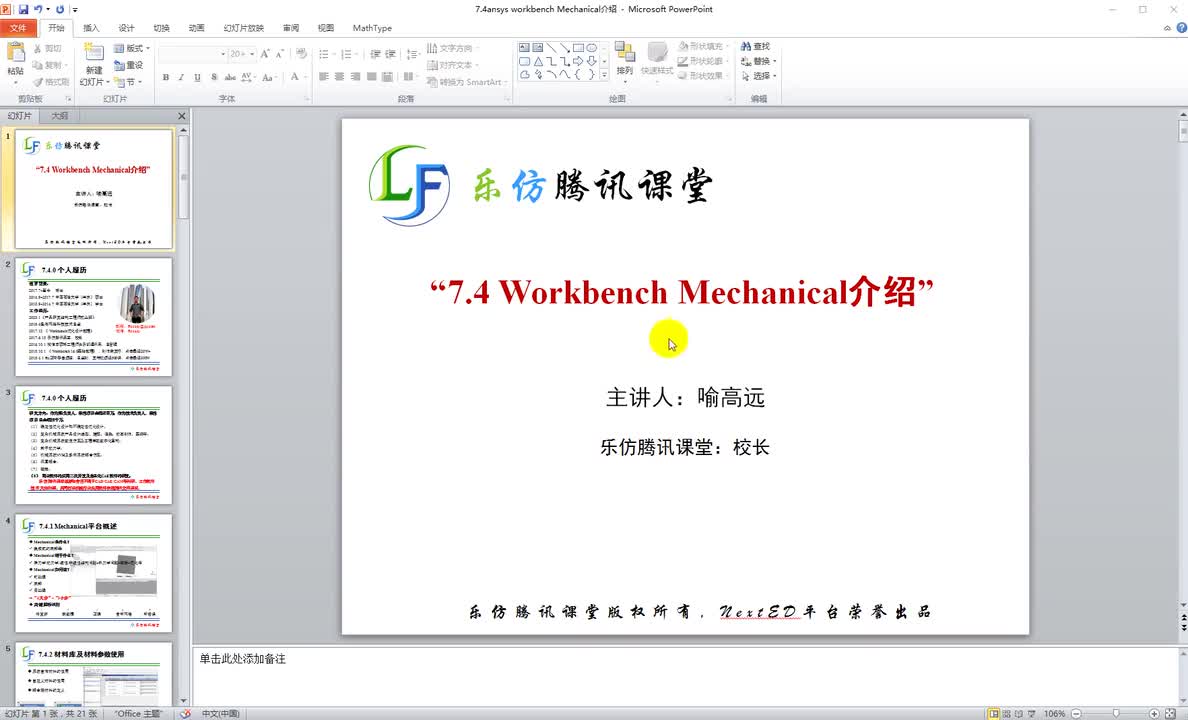The width and height of the screenshot is (1188, 720).
Task: Open the Layout (版式) dropdown
Action: pyautogui.click(x=131, y=48)
